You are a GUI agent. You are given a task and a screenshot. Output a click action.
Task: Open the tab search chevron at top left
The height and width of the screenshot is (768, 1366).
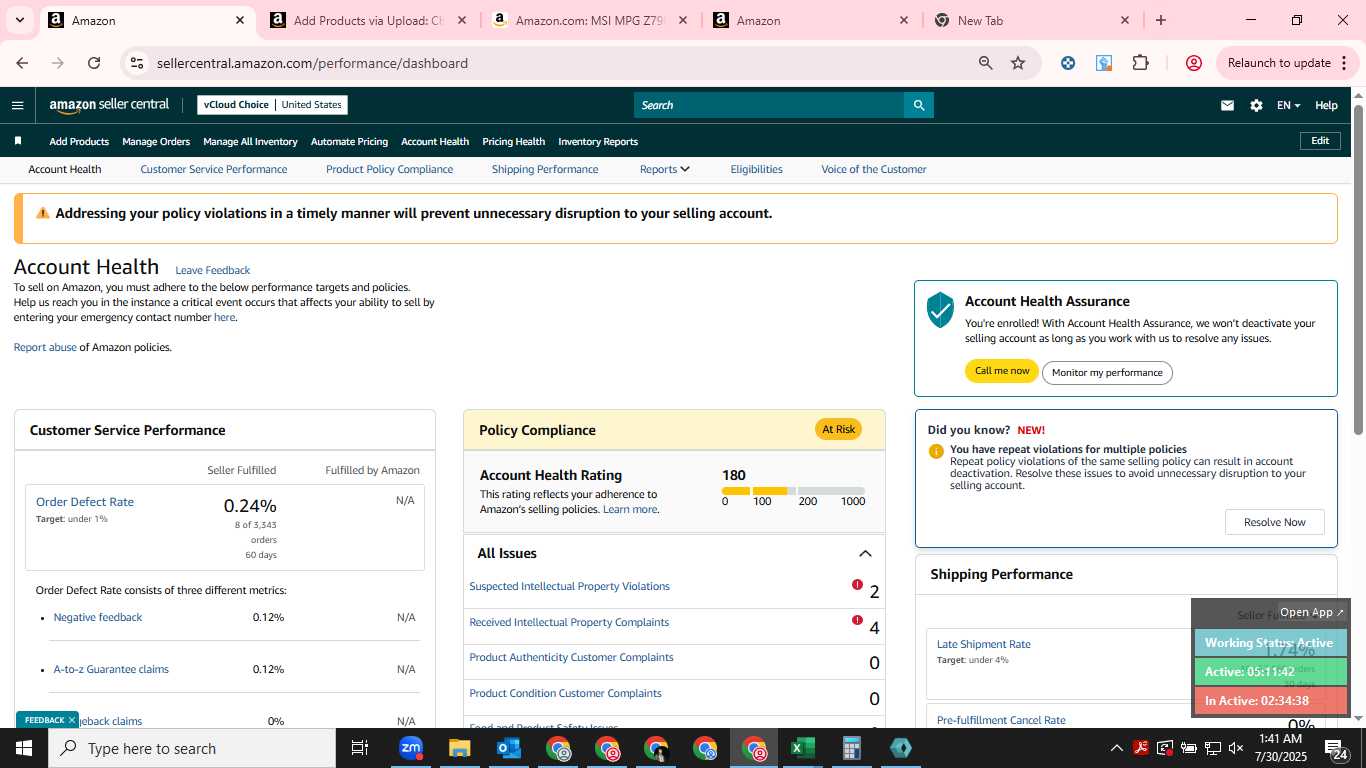click(21, 20)
